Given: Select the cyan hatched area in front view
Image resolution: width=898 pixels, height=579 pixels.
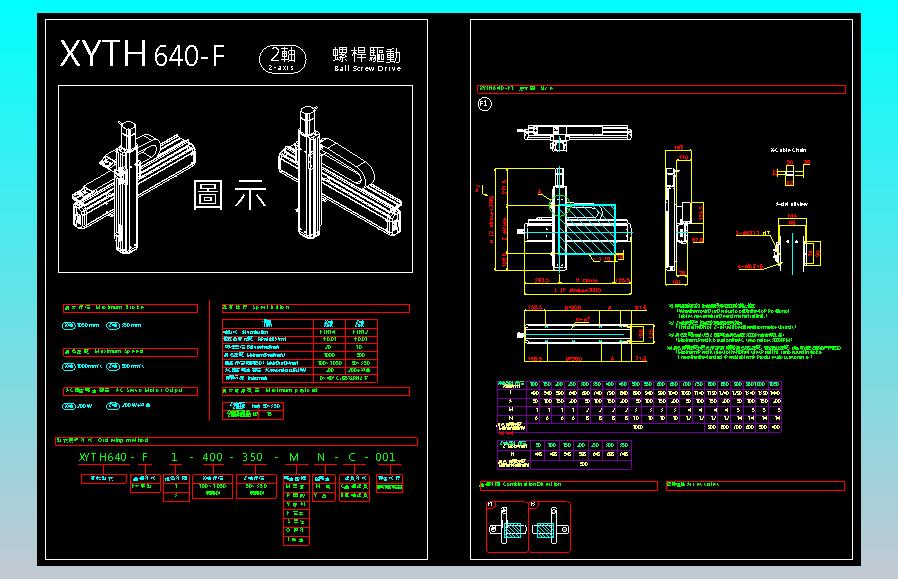Looking at the screenshot, I should 586,229.
